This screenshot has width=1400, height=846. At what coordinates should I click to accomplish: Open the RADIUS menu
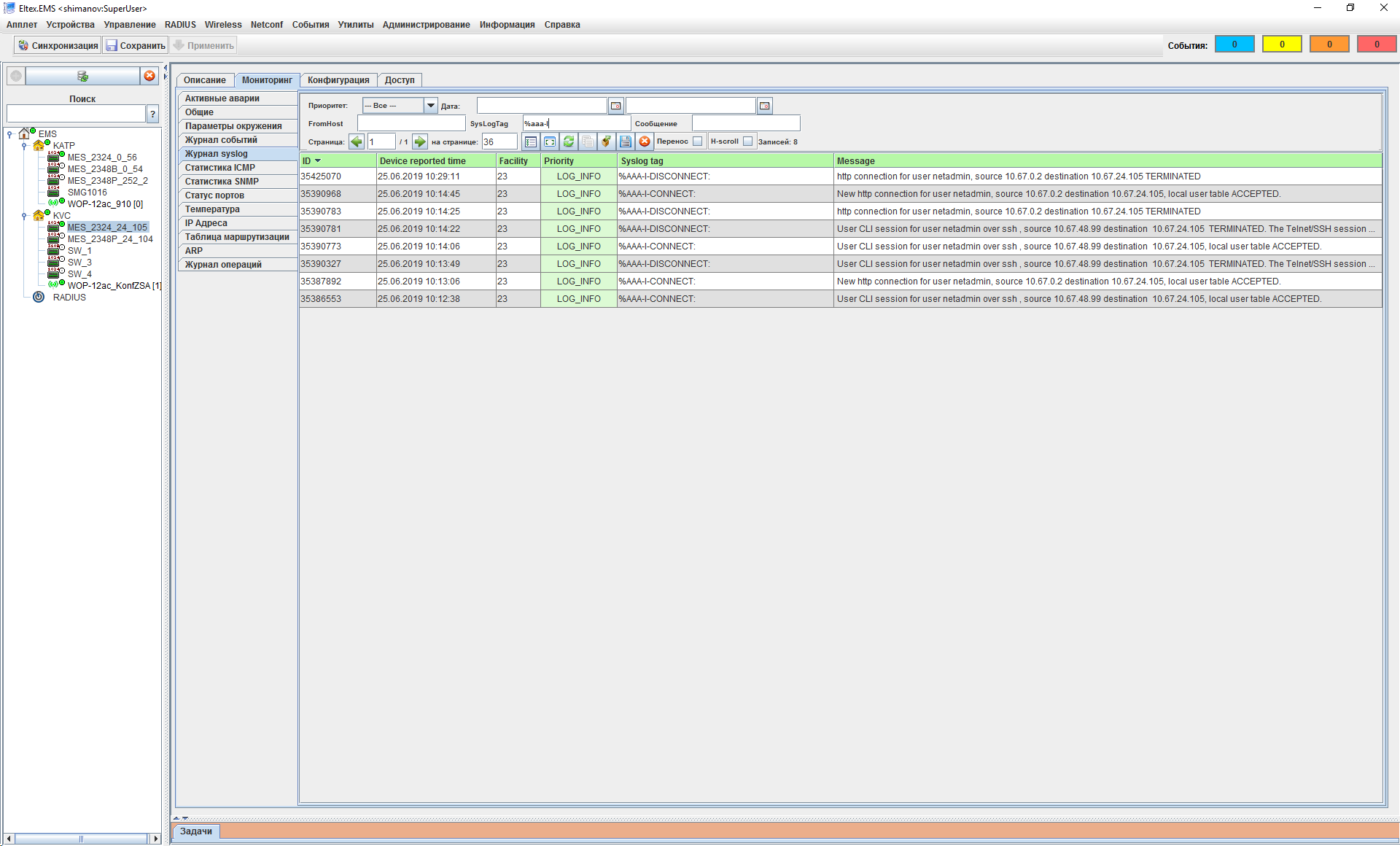point(180,24)
